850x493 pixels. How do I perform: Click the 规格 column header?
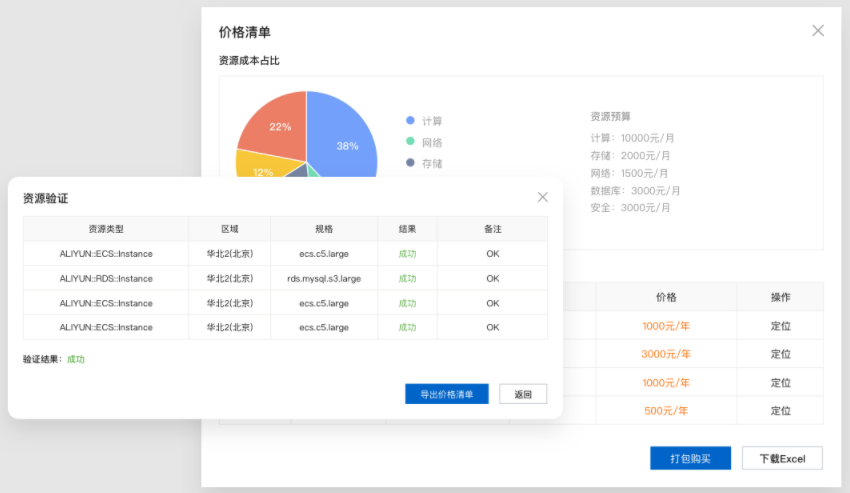(324, 229)
